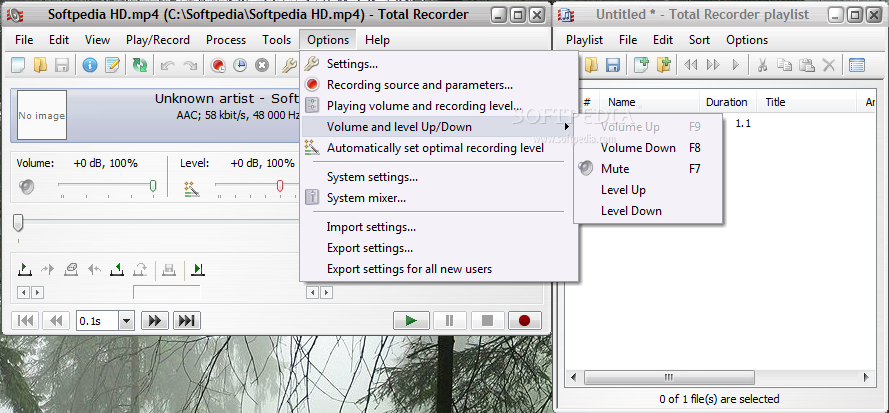Click the previous track double-arrow in the playlist toolbar
This screenshot has height=413, width=889.
point(691,65)
